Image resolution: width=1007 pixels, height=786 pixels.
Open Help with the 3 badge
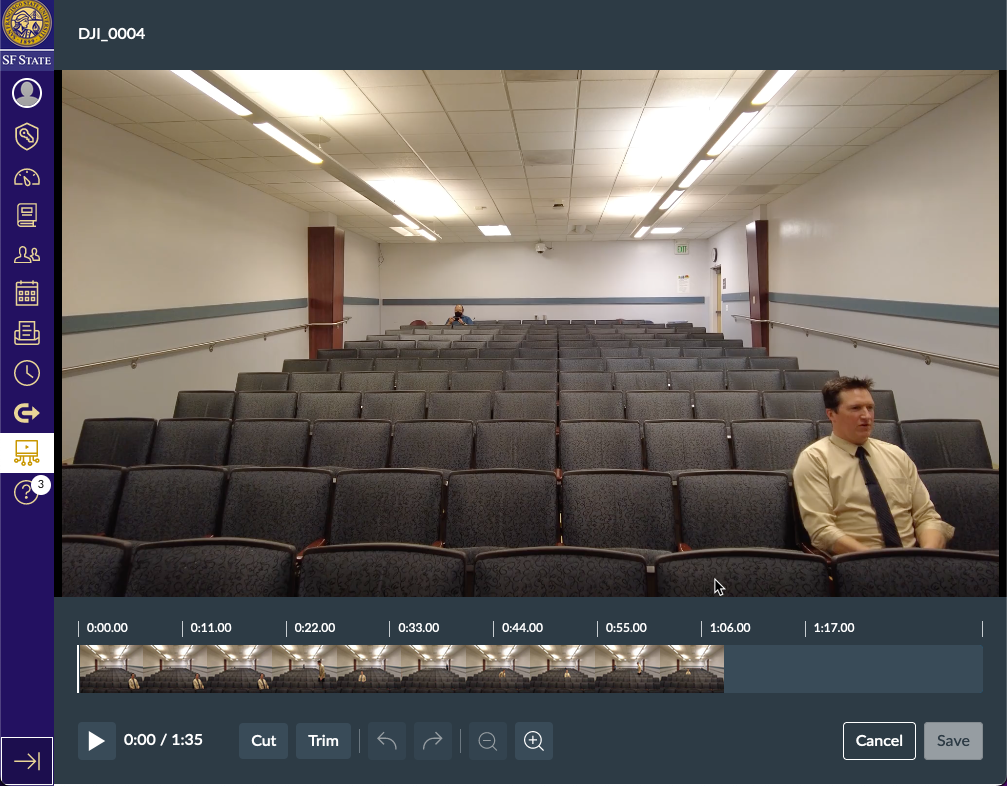[x=27, y=492]
